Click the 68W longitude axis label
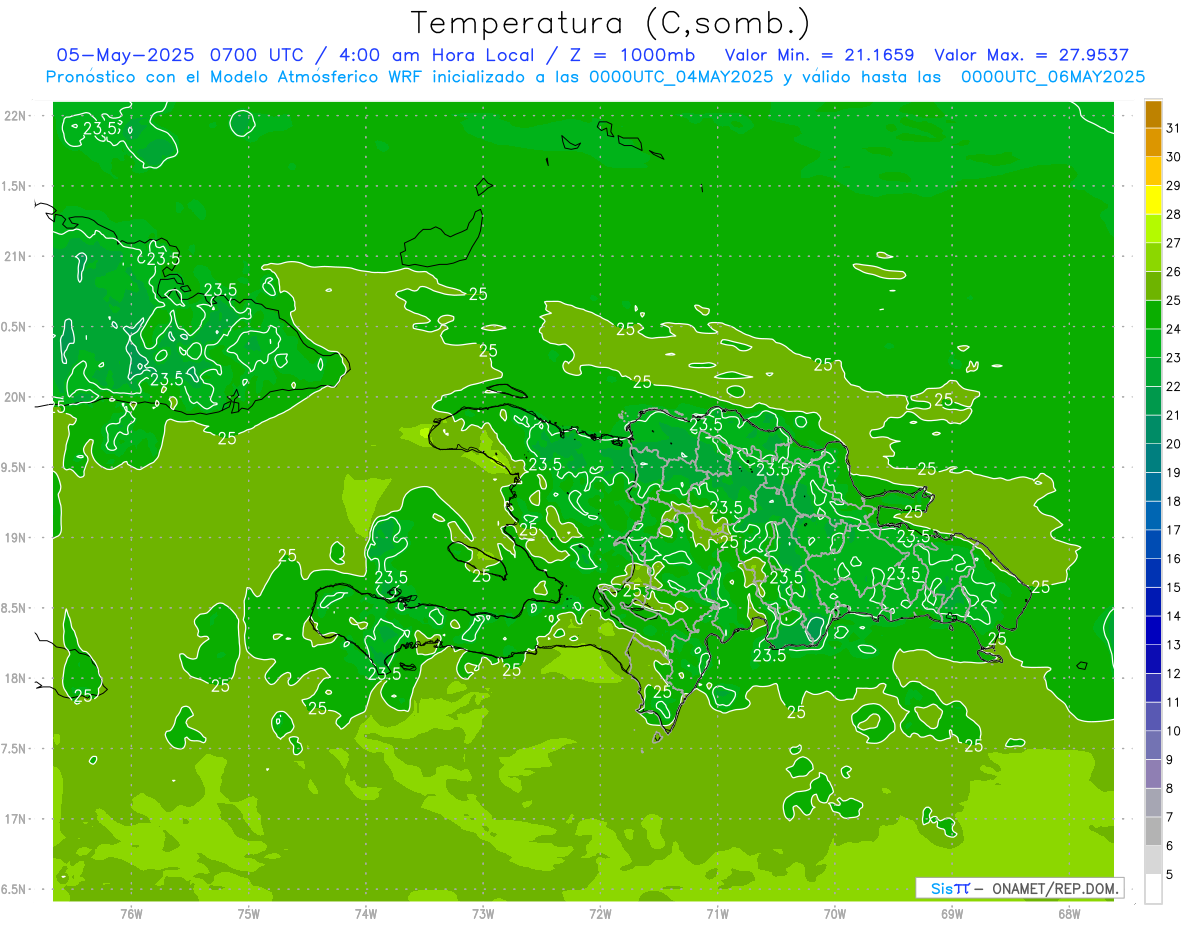The width and height of the screenshot is (1200, 927). click(x=1068, y=914)
